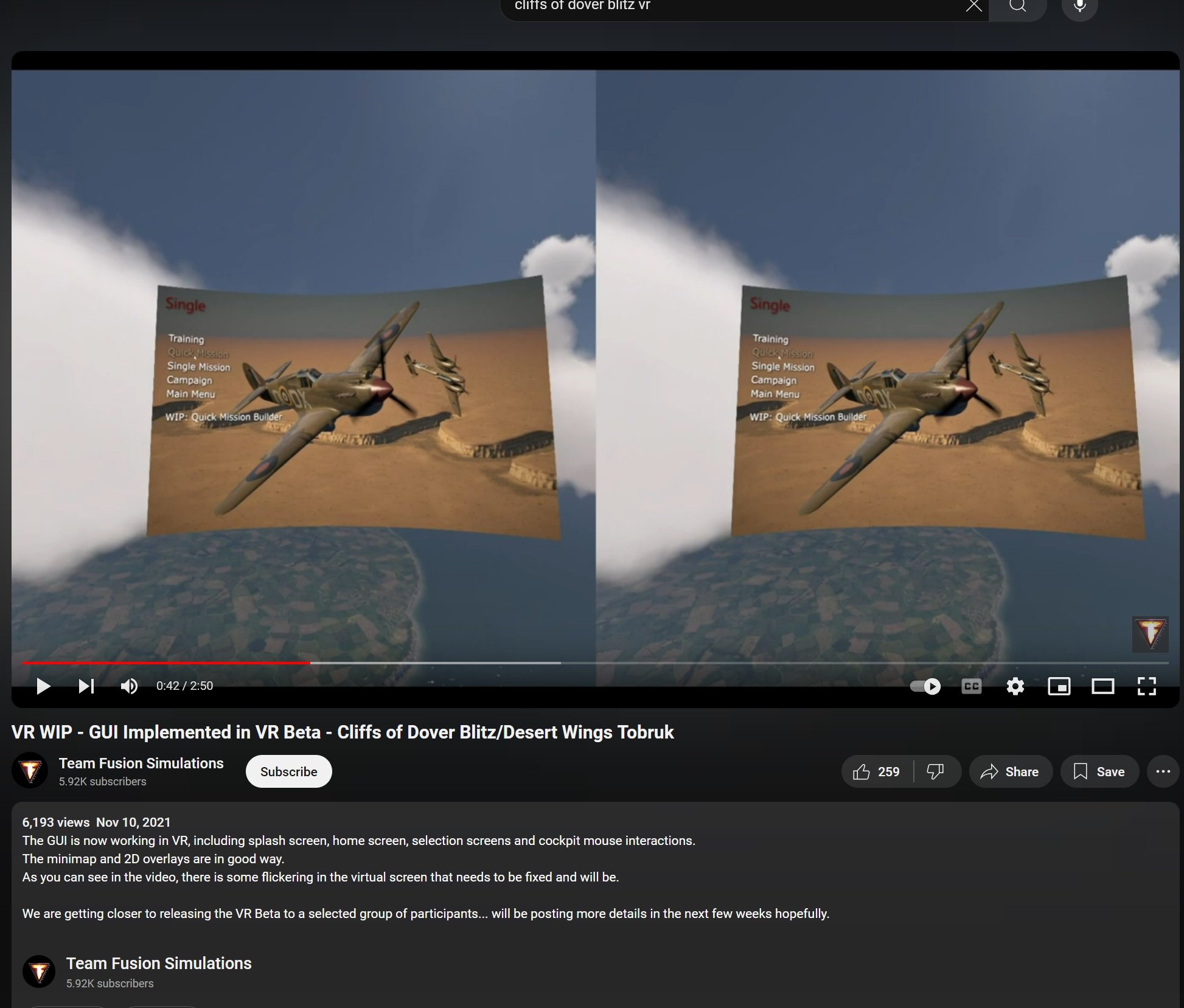
Task: Like the video with thumbs up
Action: coord(877,771)
